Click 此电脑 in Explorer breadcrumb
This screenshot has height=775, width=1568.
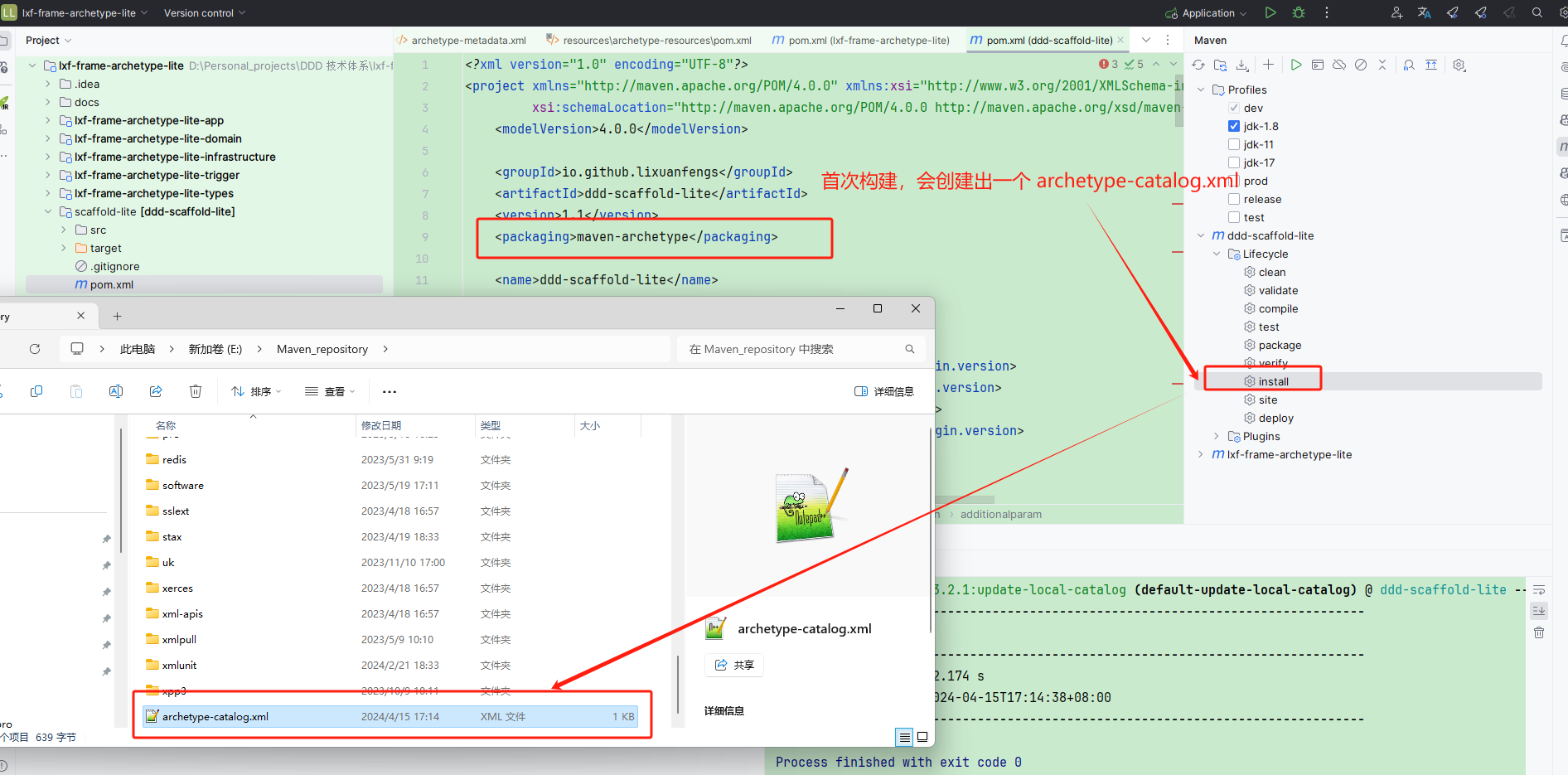(x=138, y=349)
